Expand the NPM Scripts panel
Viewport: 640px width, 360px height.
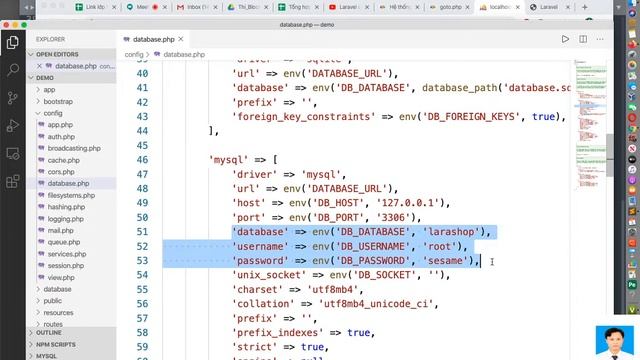coord(71,344)
